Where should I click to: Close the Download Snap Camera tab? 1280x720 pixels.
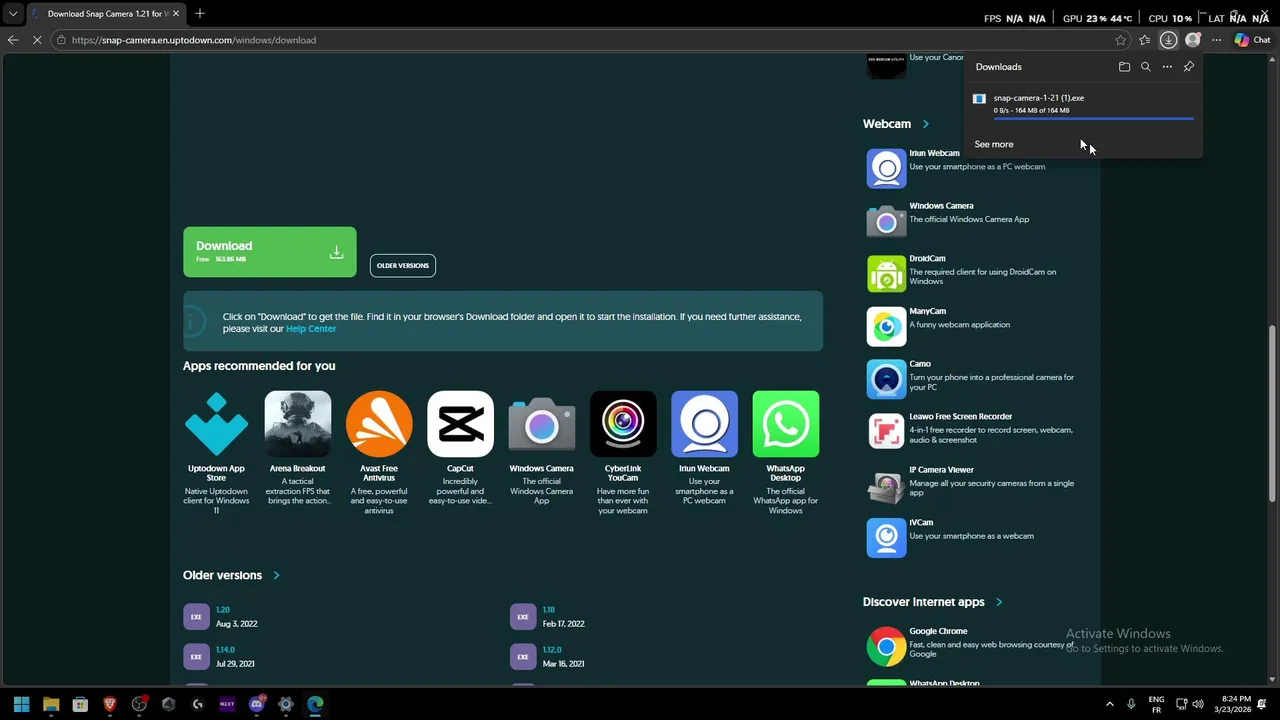[176, 14]
